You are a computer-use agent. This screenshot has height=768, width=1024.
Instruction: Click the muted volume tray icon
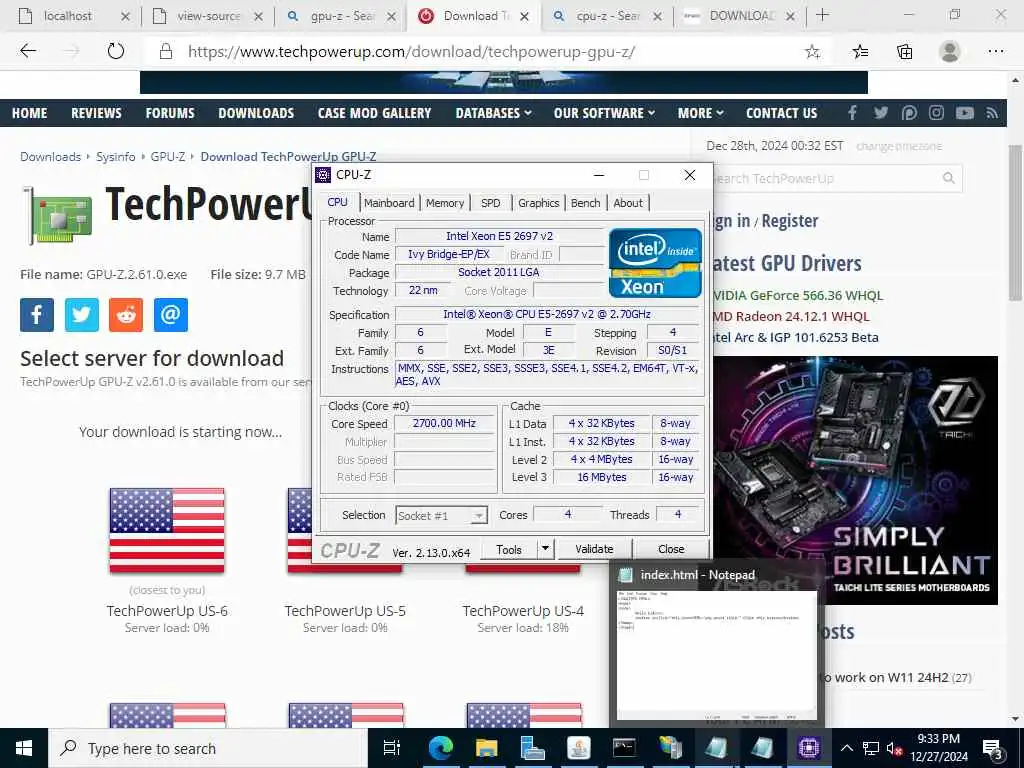894,748
